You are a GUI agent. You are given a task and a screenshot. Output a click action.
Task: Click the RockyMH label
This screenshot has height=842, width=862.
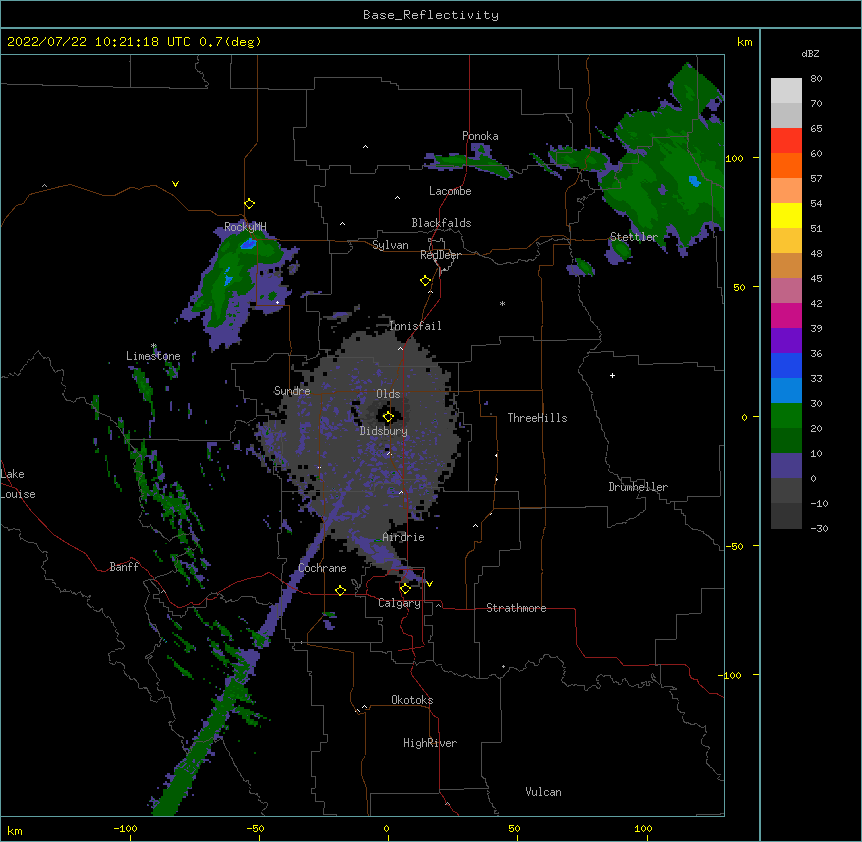245,226
